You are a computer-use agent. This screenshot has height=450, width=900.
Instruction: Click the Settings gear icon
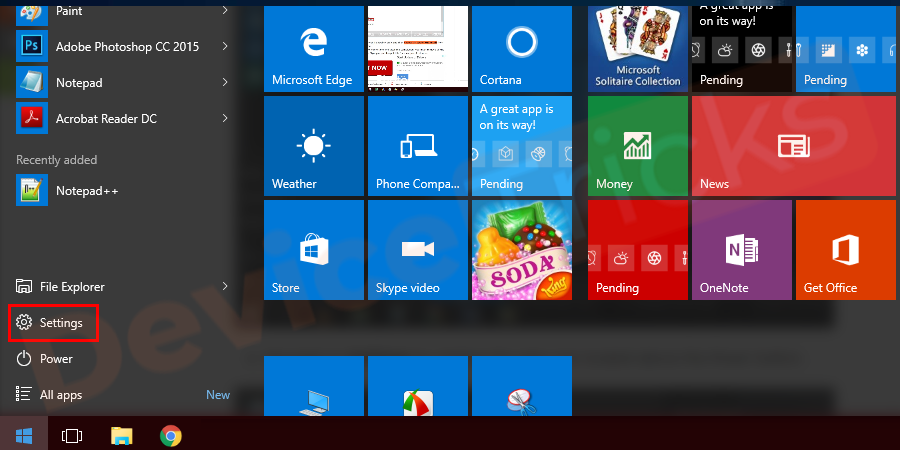click(24, 323)
